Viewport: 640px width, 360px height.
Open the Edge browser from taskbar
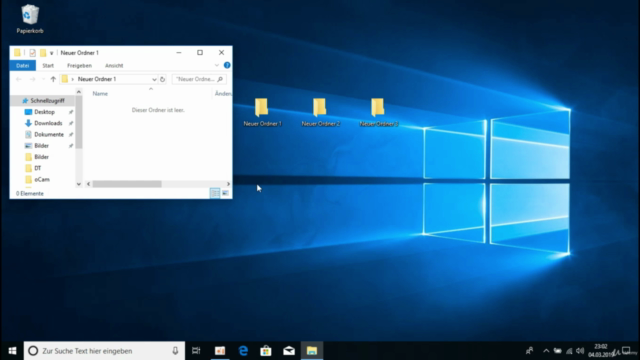tap(243, 351)
